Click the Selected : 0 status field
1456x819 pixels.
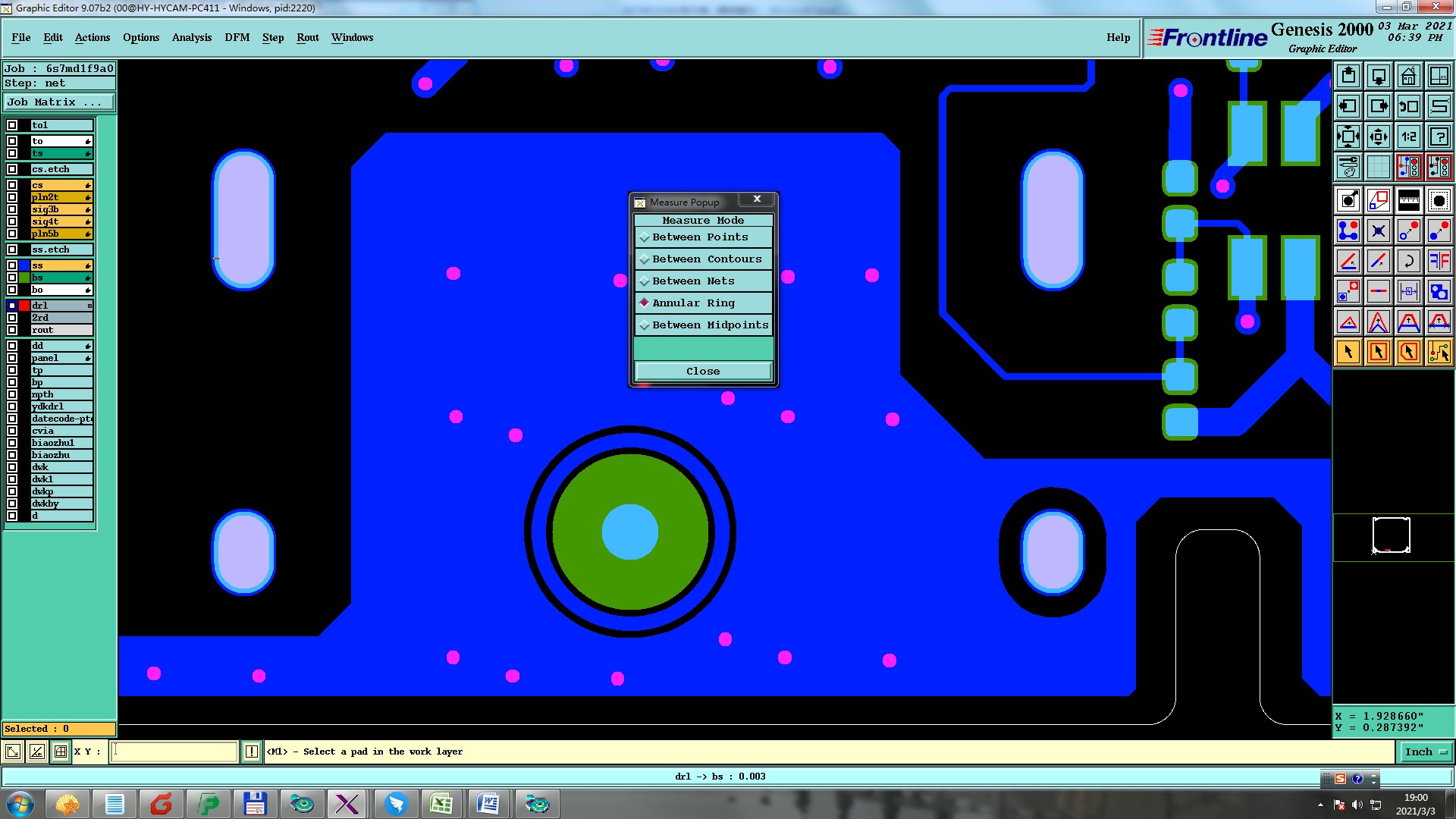(x=59, y=729)
